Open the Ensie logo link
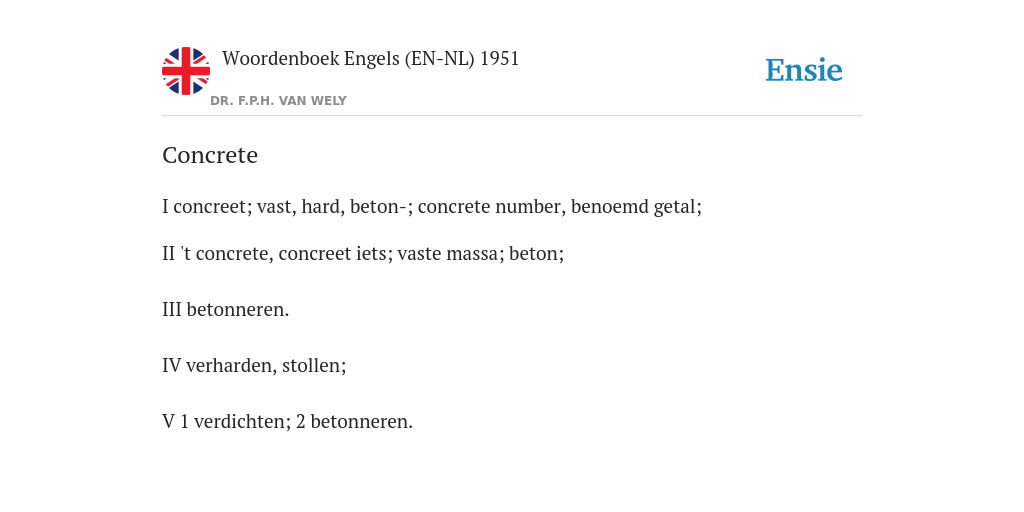 coord(804,70)
